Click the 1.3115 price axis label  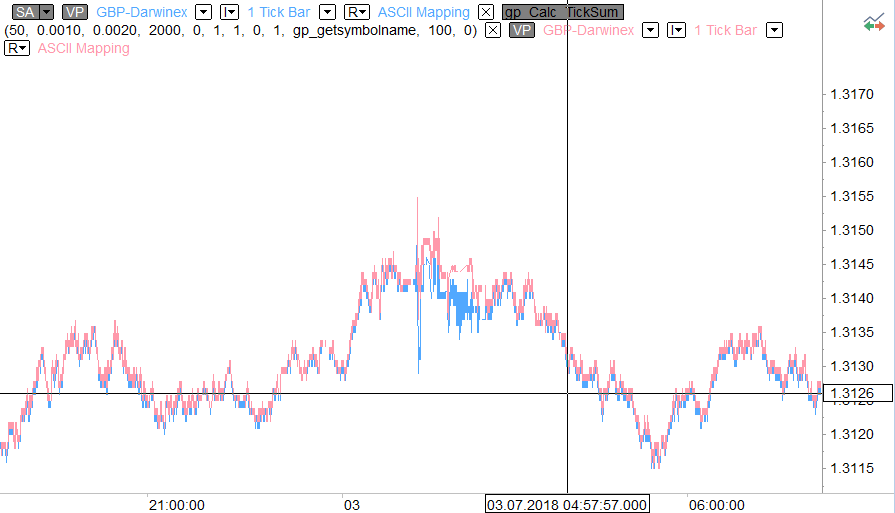coord(852,468)
